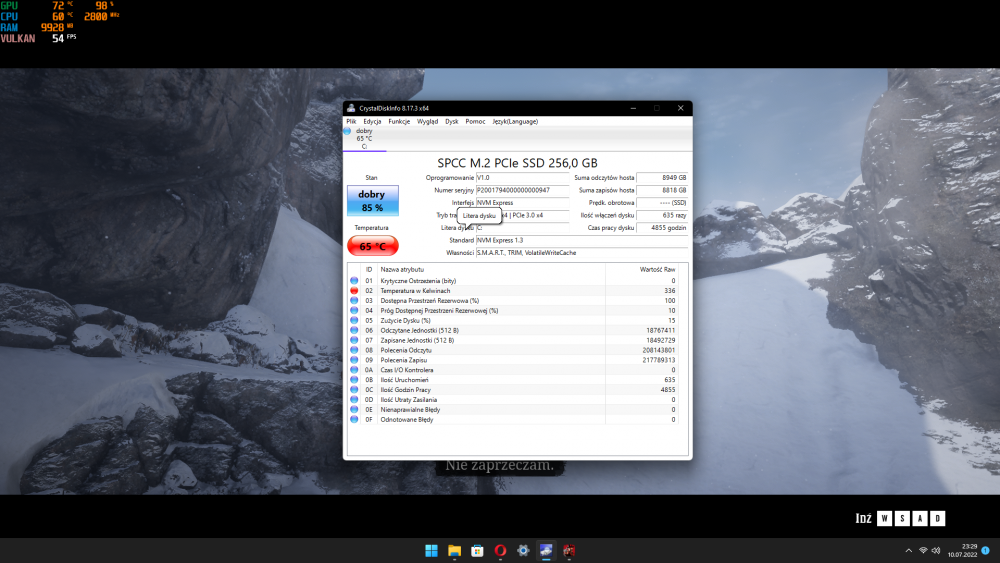The image size is (1000, 563).
Task: Click the serial number field
Action: 522,190
